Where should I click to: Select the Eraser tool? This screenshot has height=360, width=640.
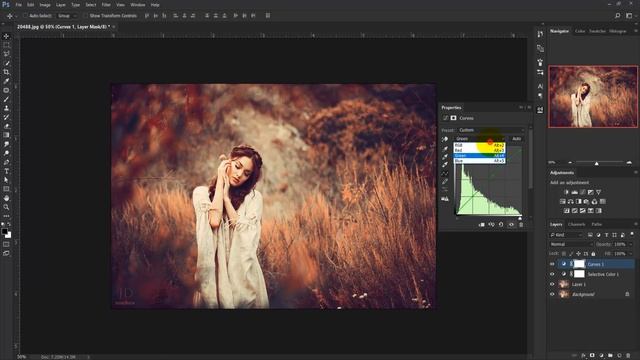pyautogui.click(x=6, y=126)
